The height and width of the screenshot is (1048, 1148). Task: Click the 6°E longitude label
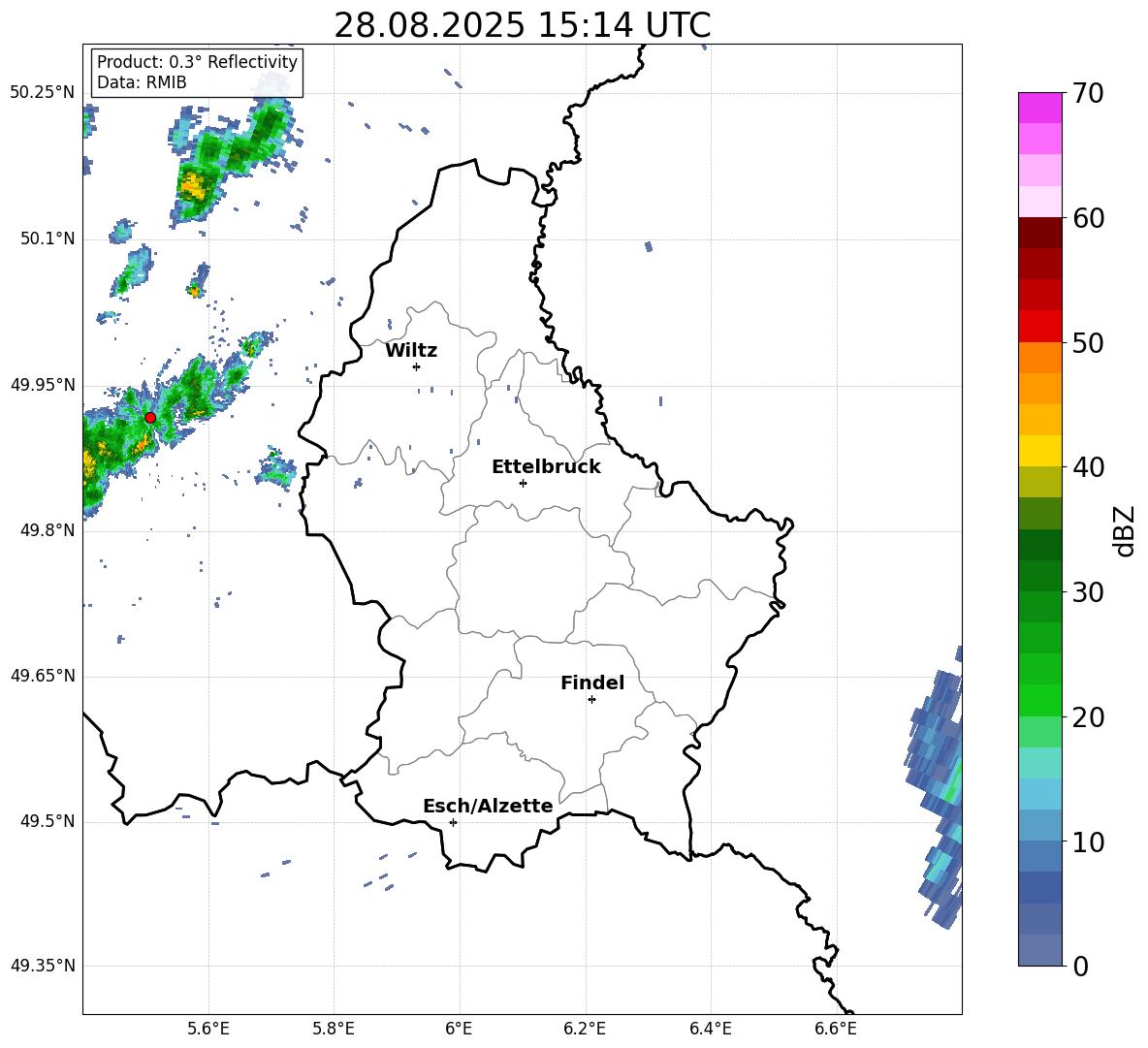[x=459, y=1029]
